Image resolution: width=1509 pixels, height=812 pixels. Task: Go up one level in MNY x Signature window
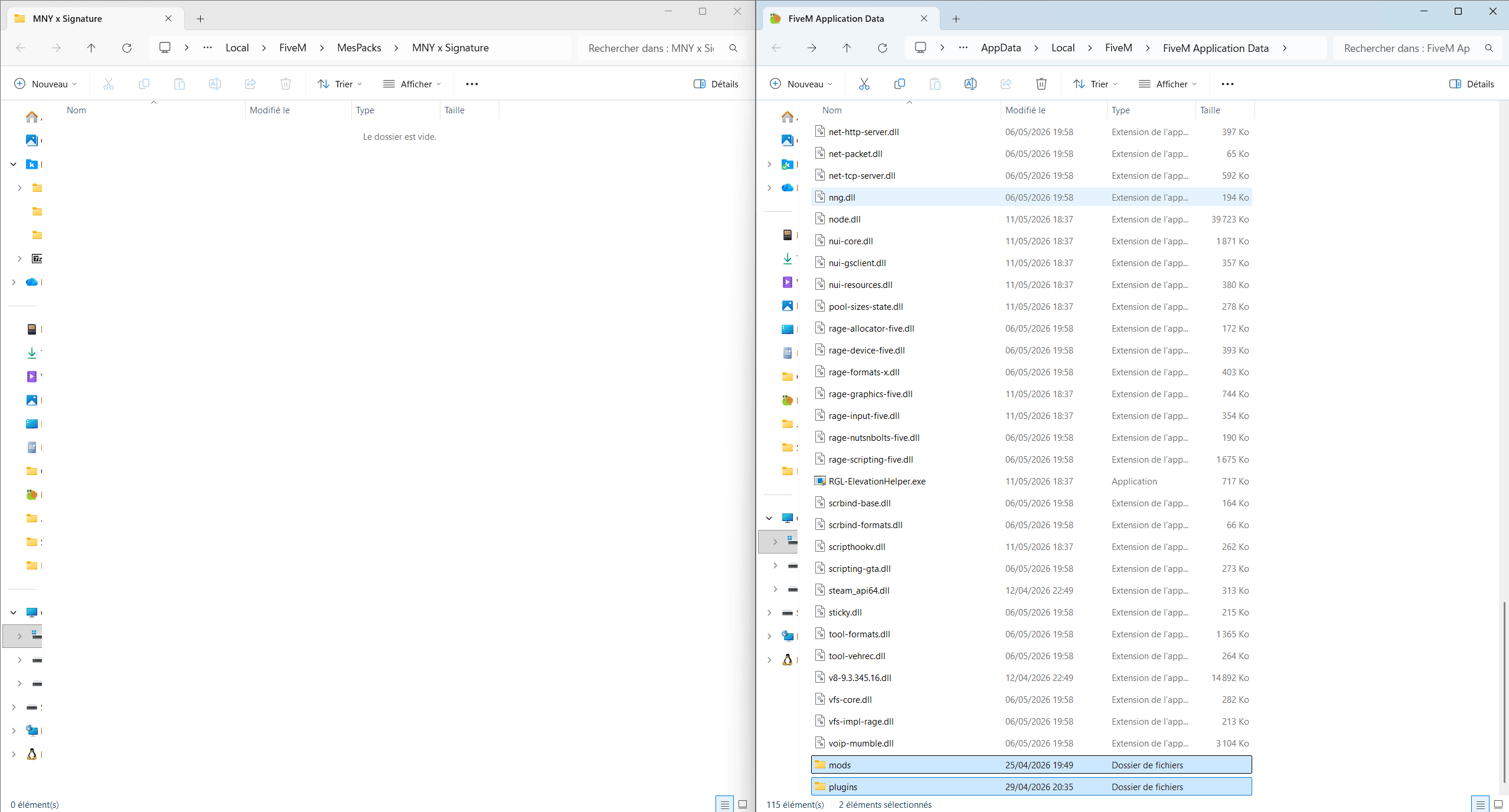pos(91,48)
